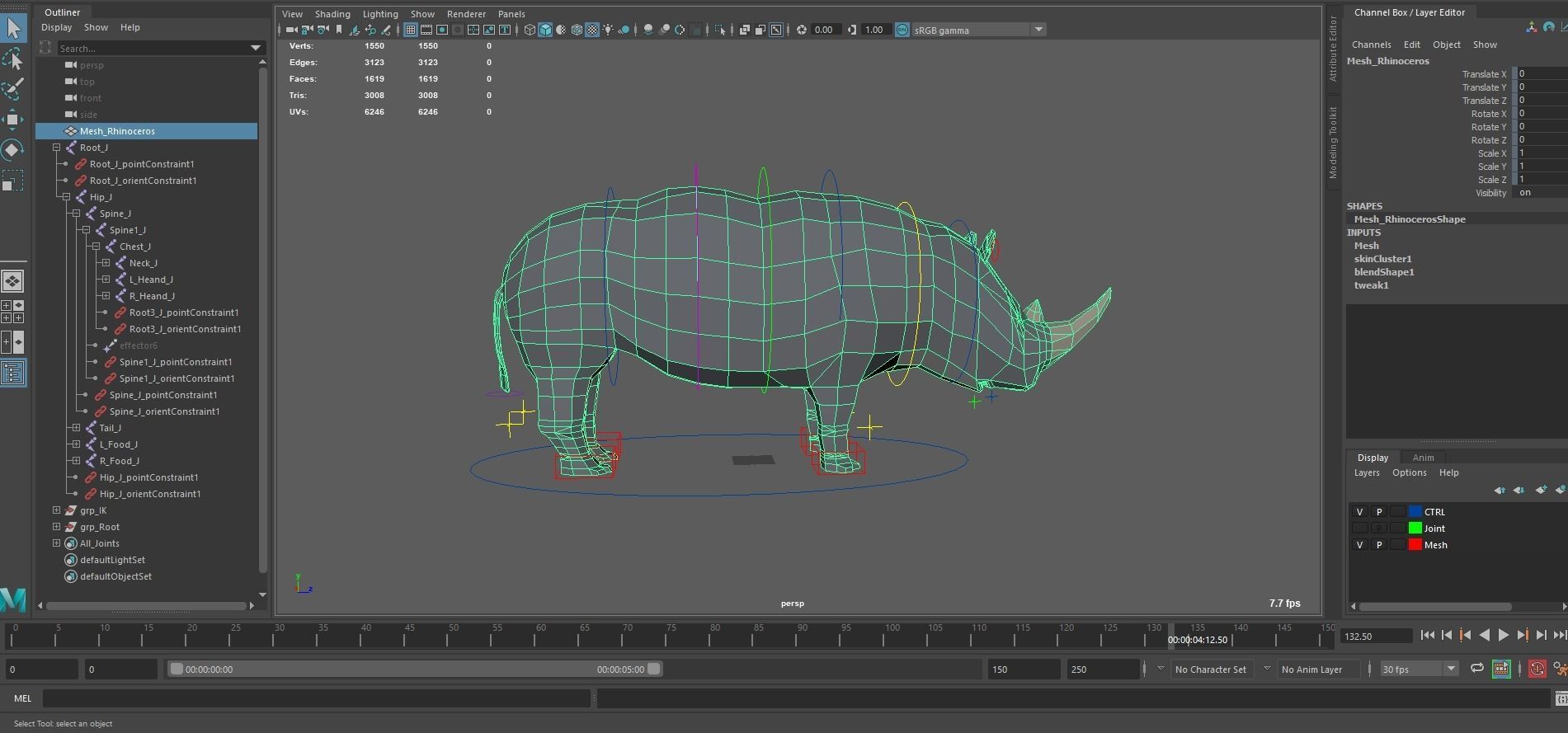Select the arrow Select tool
The image size is (1568, 733).
tap(13, 28)
